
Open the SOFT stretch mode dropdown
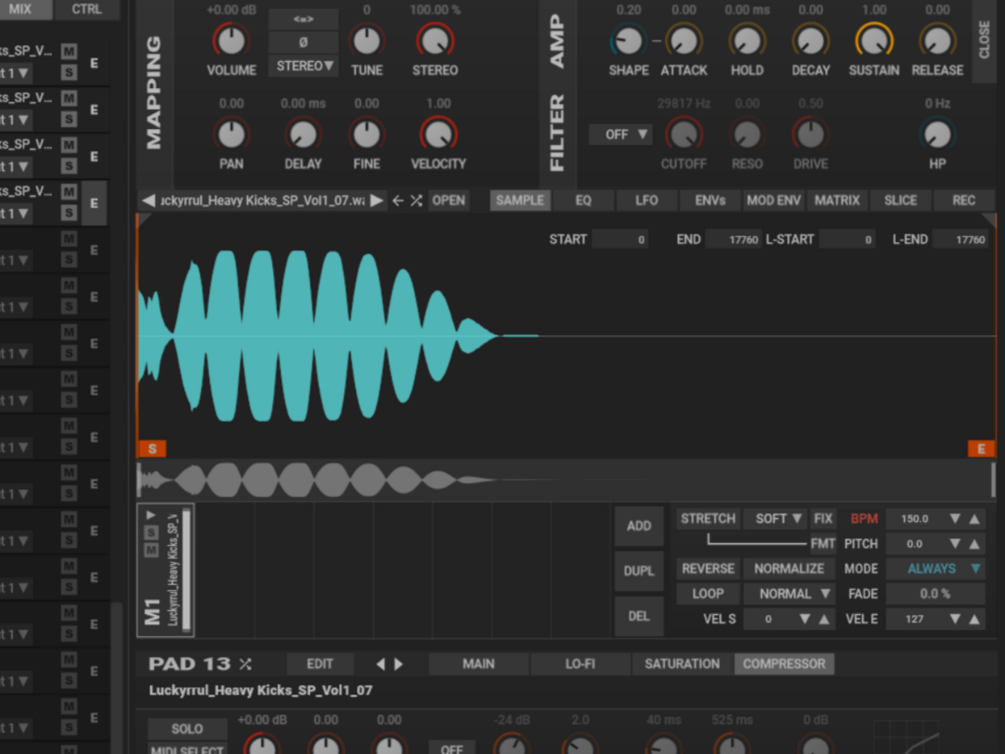pyautogui.click(x=776, y=519)
